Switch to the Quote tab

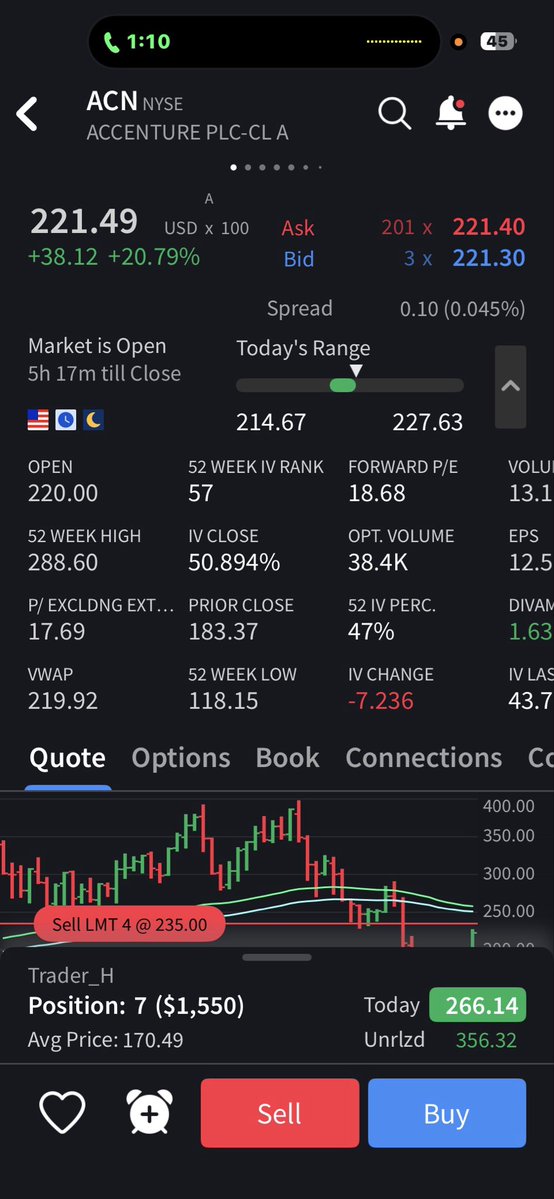(x=67, y=758)
